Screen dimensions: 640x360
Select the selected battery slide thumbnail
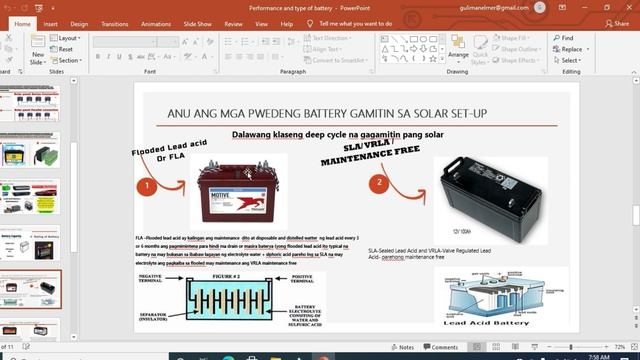(31, 289)
